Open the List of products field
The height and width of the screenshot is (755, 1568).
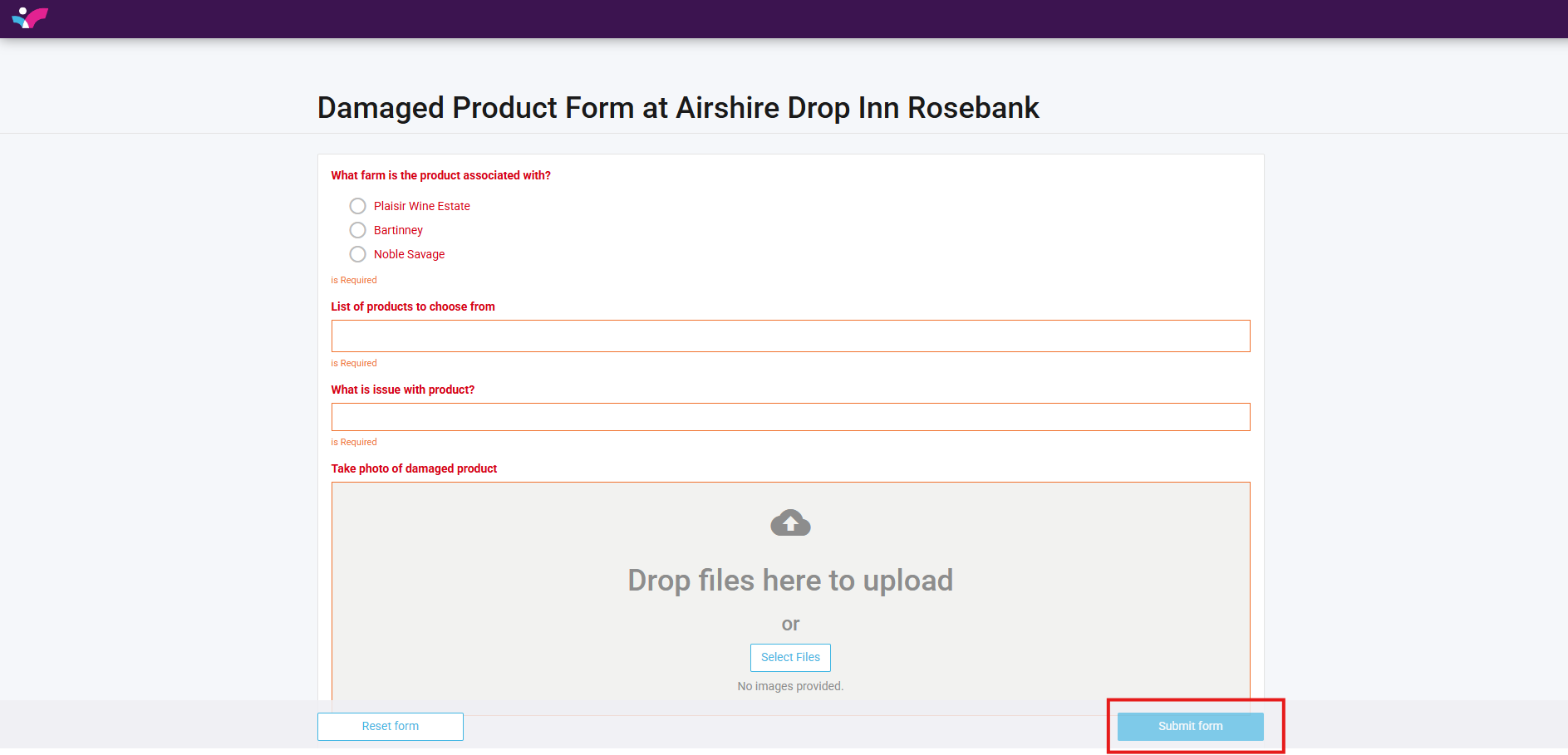pos(790,336)
